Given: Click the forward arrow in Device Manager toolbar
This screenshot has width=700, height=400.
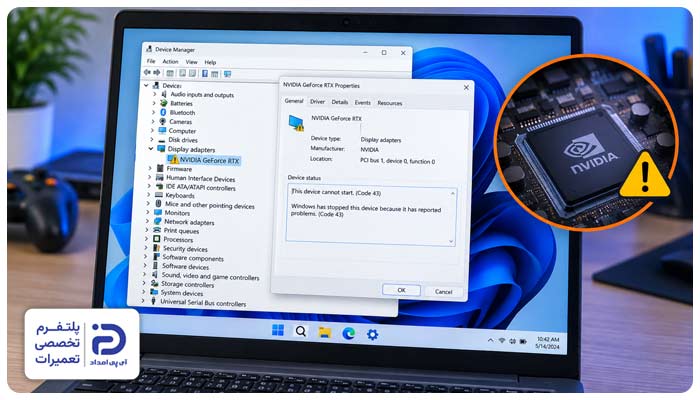Looking at the screenshot, I should 157,73.
